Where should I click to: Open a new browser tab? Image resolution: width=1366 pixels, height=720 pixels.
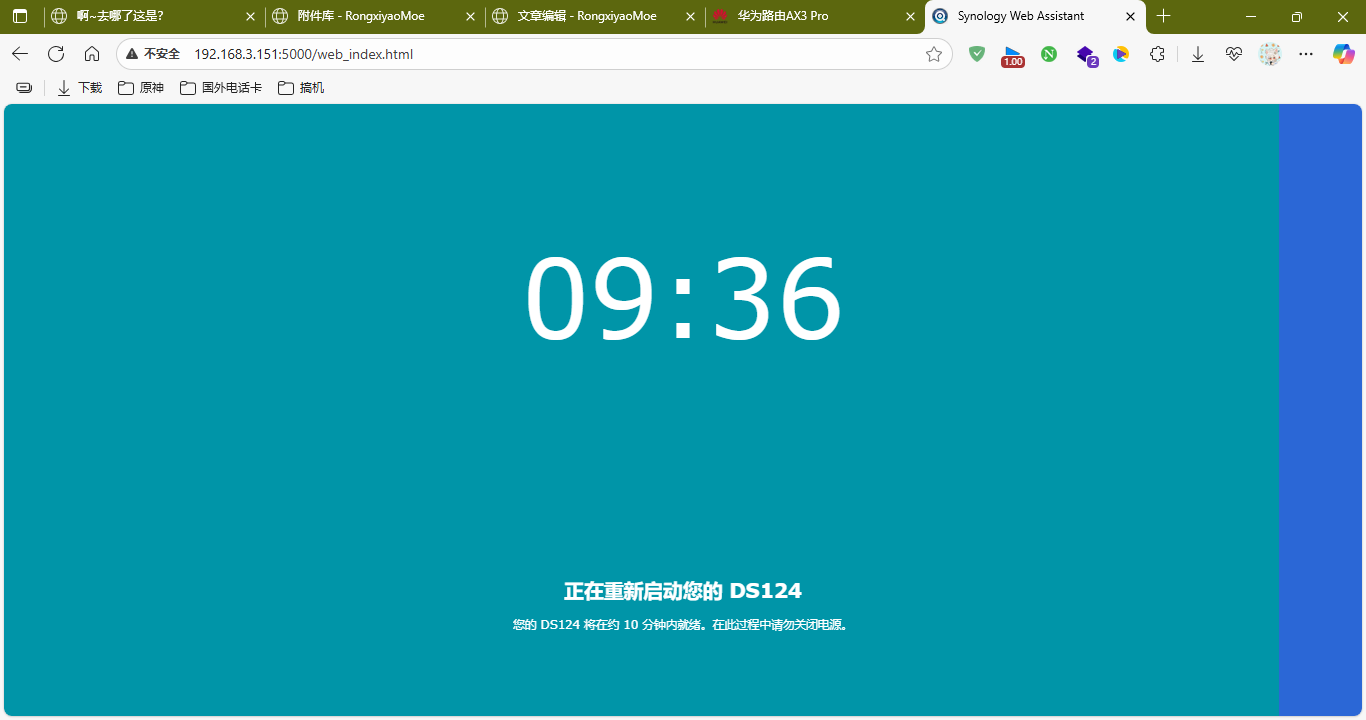click(1163, 16)
